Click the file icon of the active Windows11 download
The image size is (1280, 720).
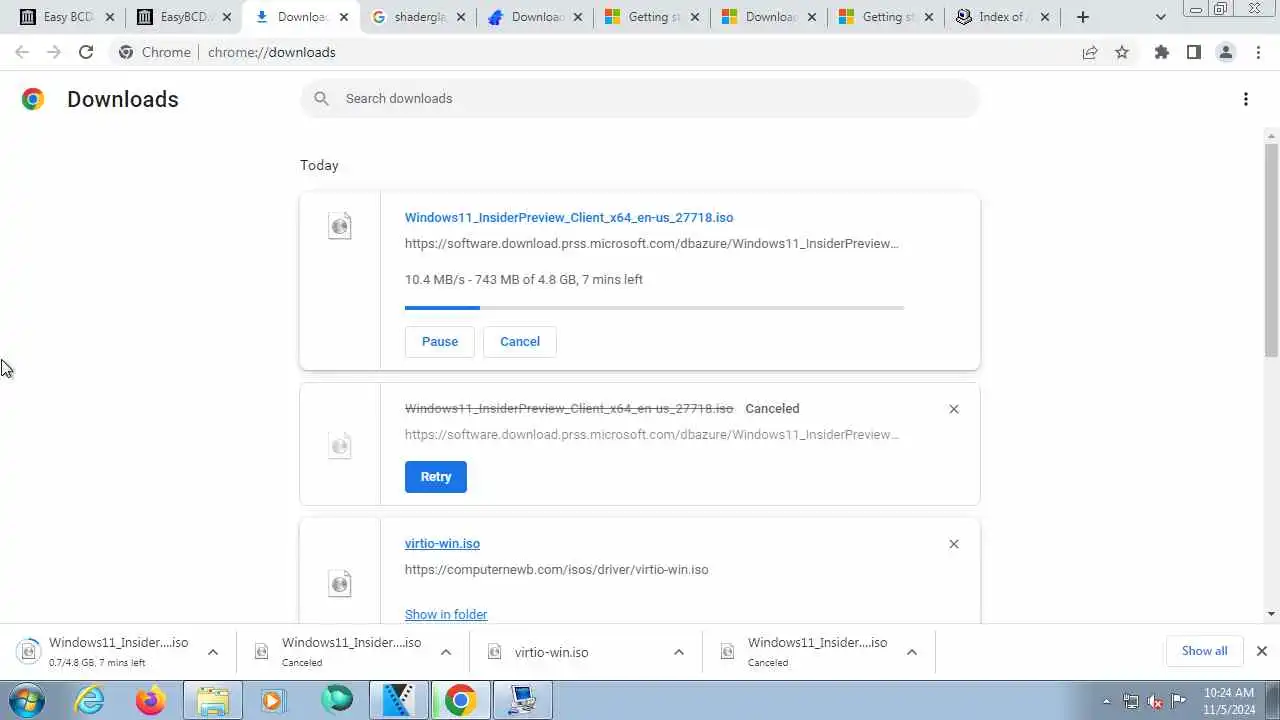[340, 226]
